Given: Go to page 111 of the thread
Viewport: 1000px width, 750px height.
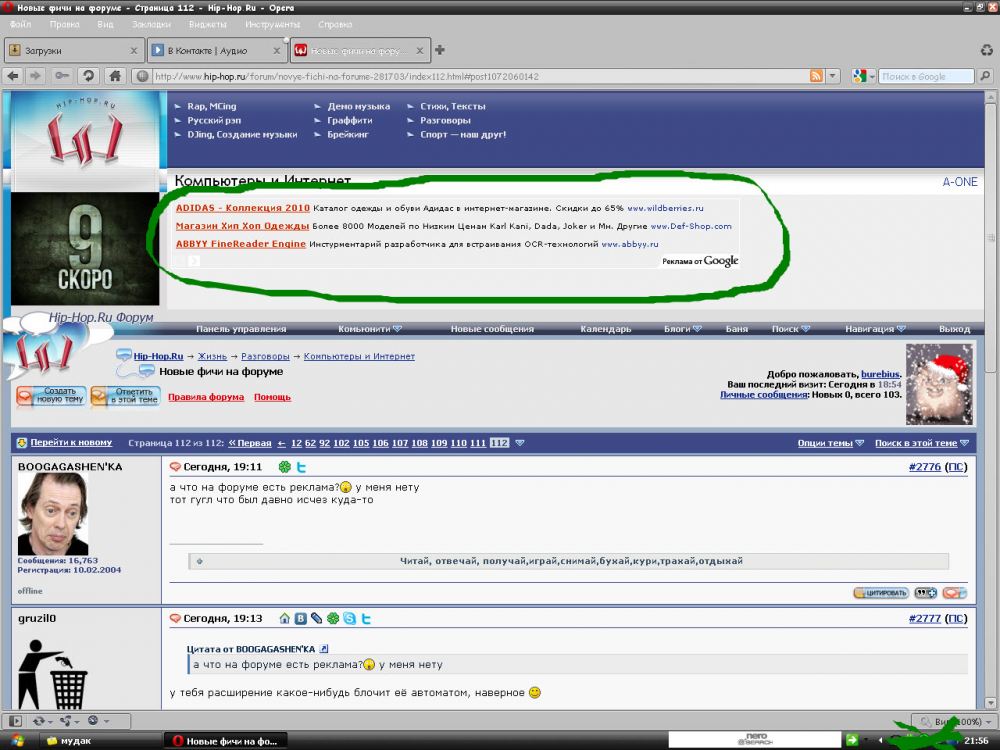Looking at the screenshot, I should point(478,443).
